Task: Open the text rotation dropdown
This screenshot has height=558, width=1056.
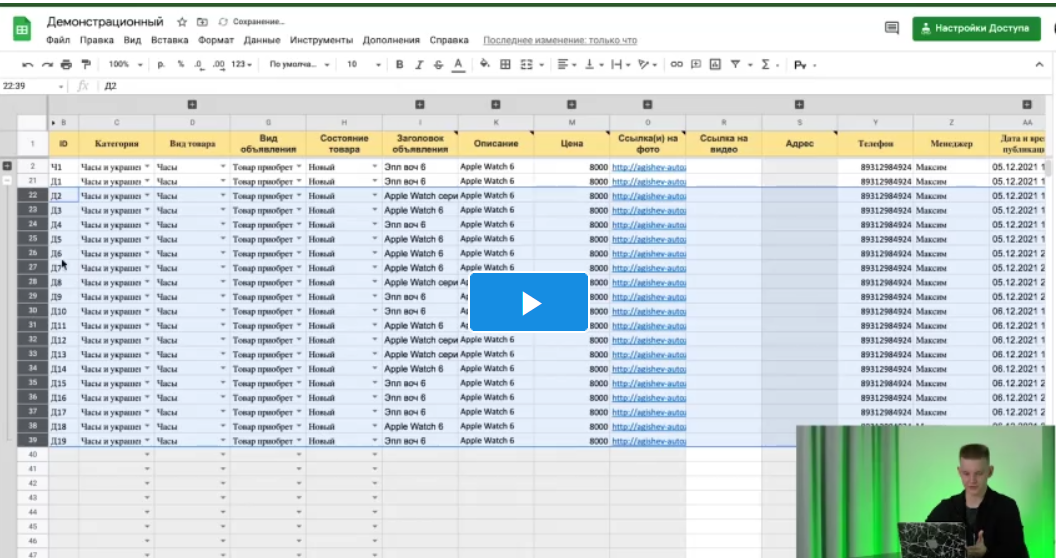Action: [647, 65]
